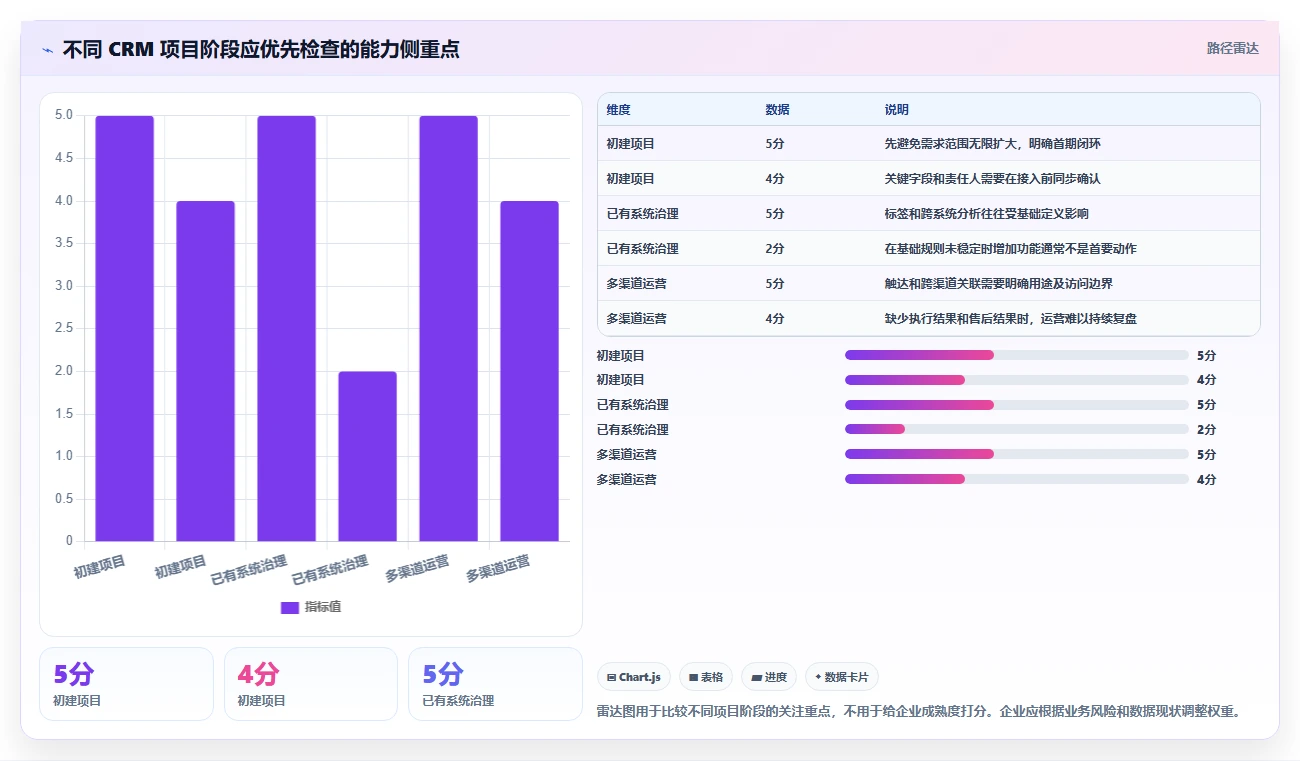This screenshot has height=761, width=1300.
Task: Click the 多渠道运营 5分 progress bar
Action: point(1016,454)
